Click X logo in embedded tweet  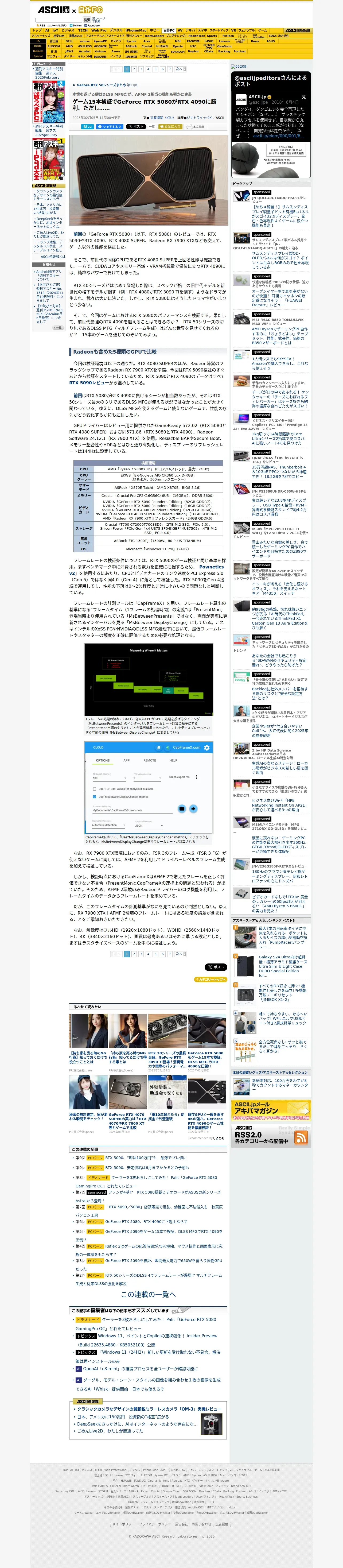tap(303, 97)
